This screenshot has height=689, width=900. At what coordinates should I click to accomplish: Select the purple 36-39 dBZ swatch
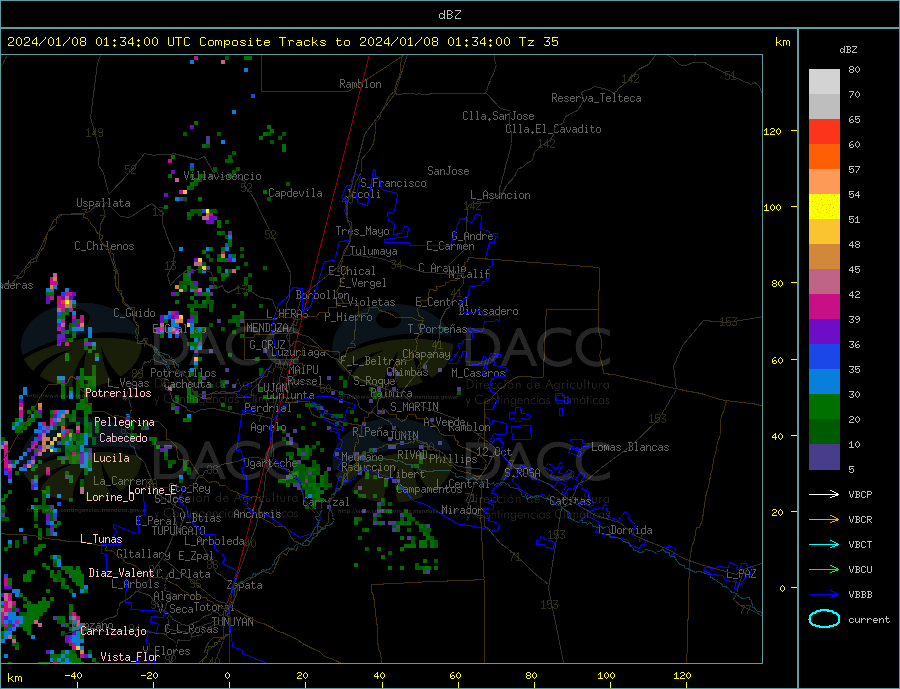click(824, 332)
